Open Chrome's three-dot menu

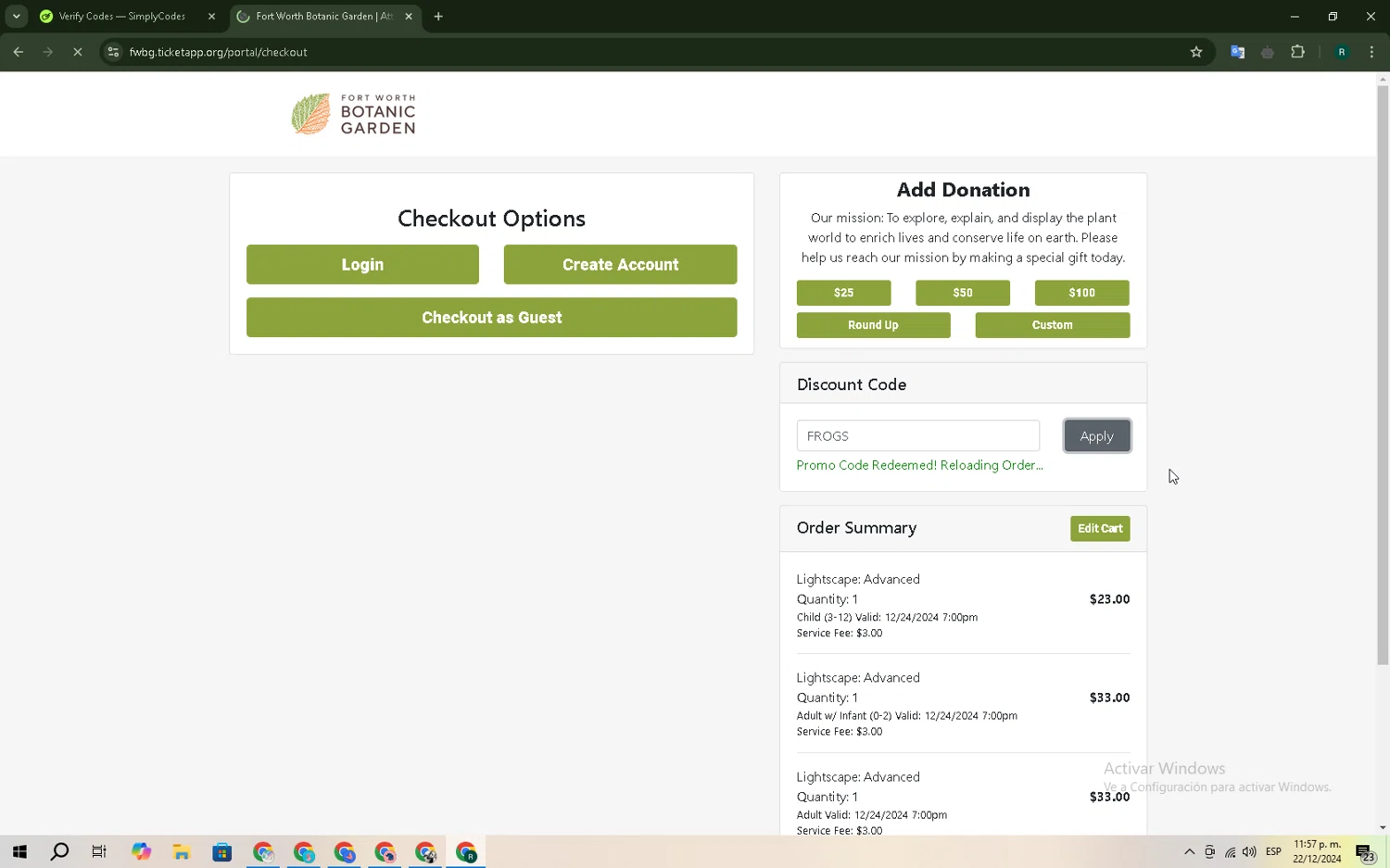pos(1371,52)
